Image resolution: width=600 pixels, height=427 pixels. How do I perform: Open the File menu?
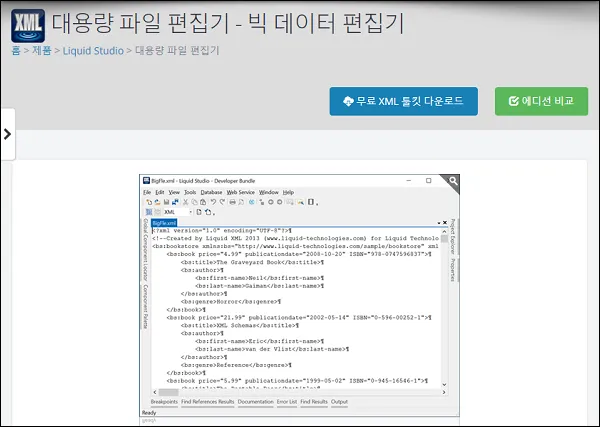tap(147, 192)
